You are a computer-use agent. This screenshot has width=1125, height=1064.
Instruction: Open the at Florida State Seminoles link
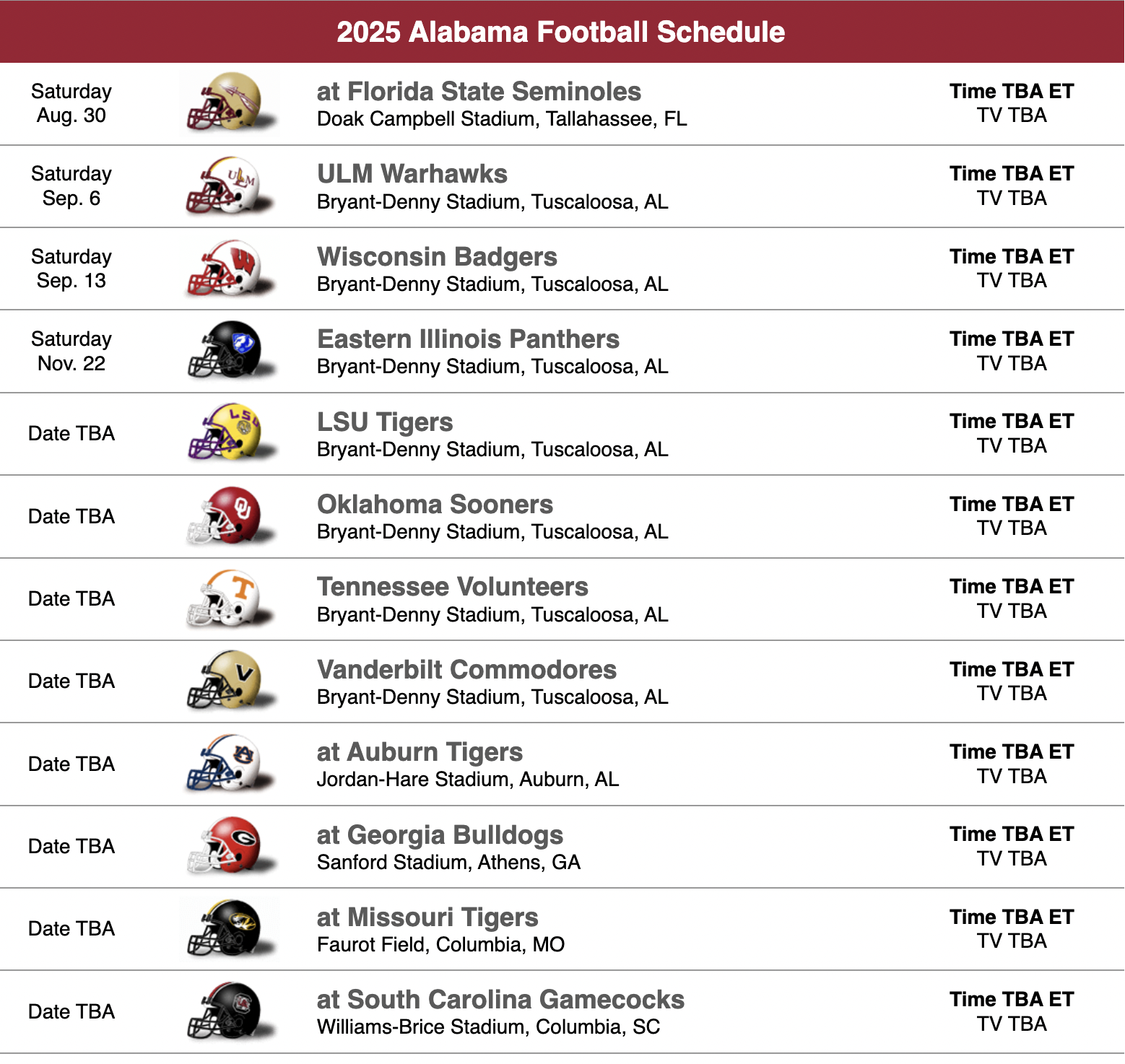[479, 92]
